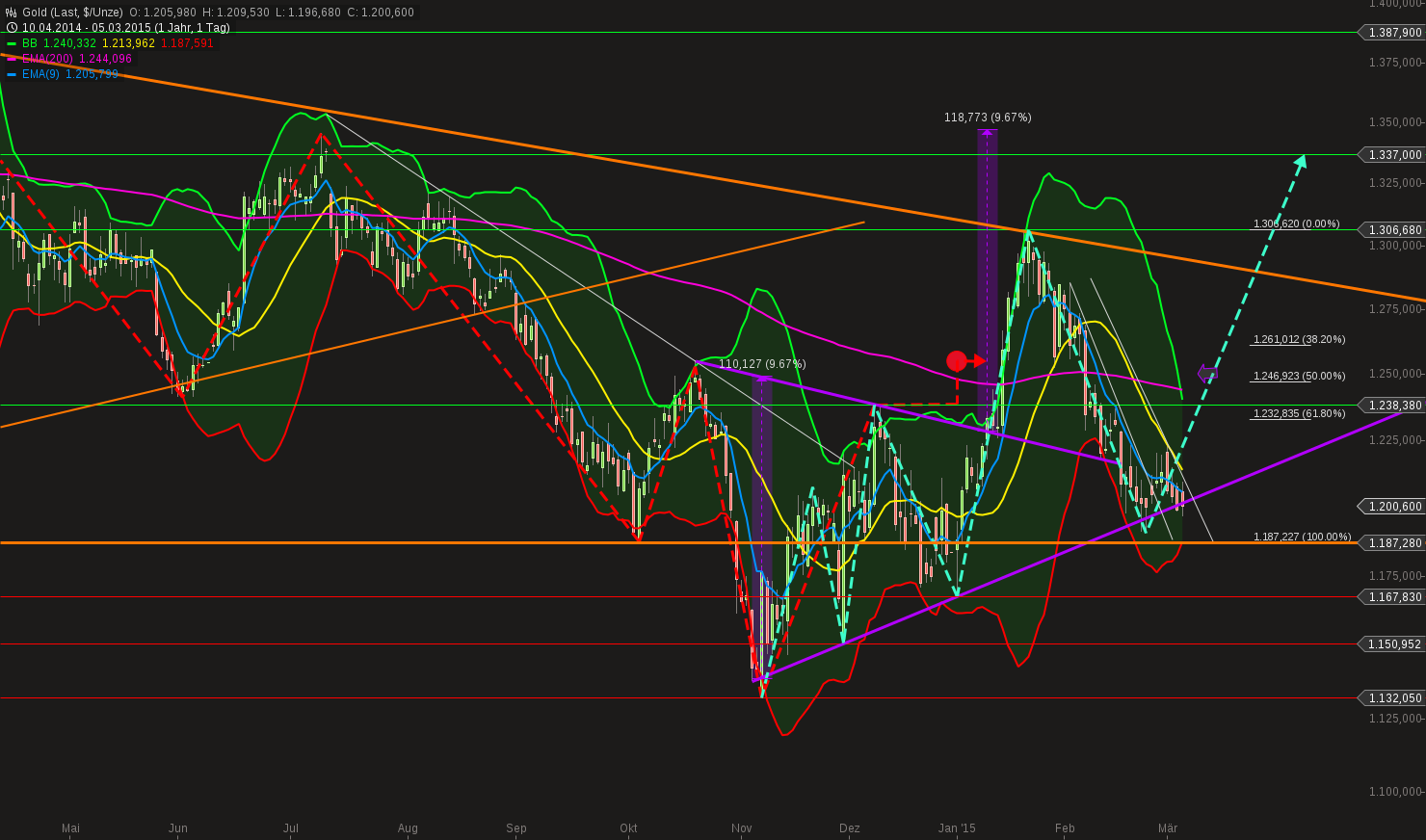
Task: Click the 'Mai' month label
Action: (70, 828)
